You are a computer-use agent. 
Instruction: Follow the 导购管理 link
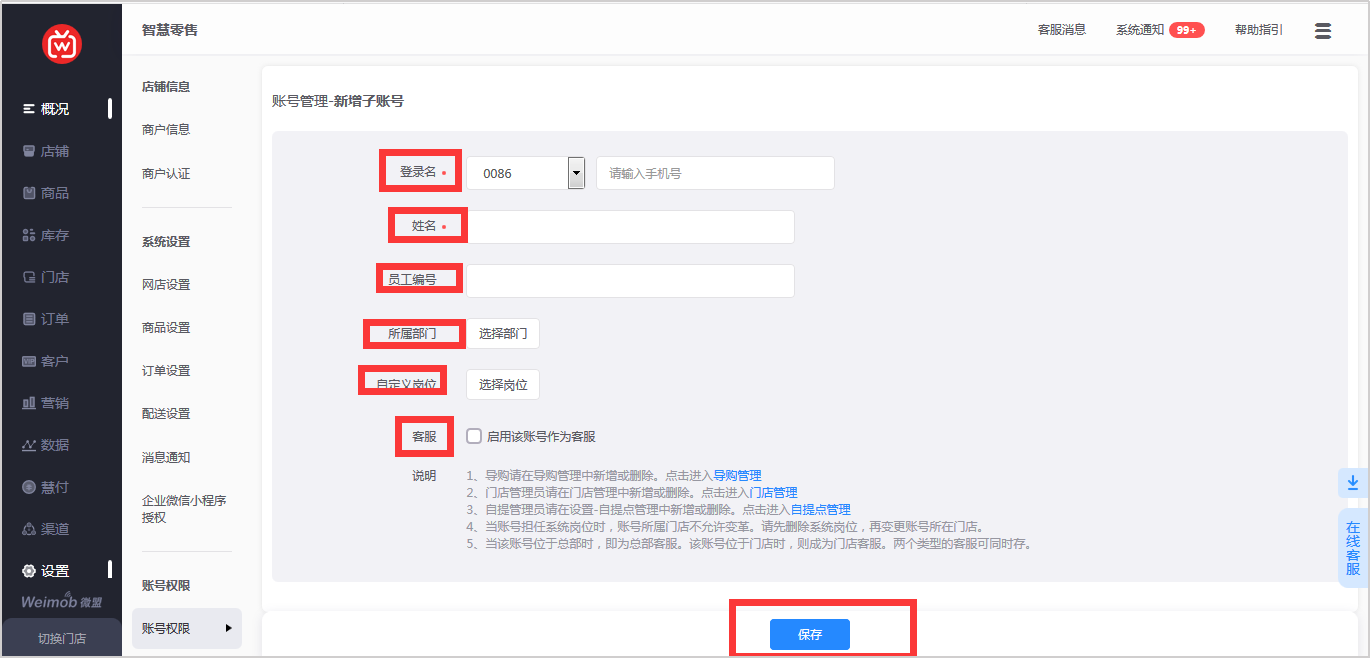point(737,475)
